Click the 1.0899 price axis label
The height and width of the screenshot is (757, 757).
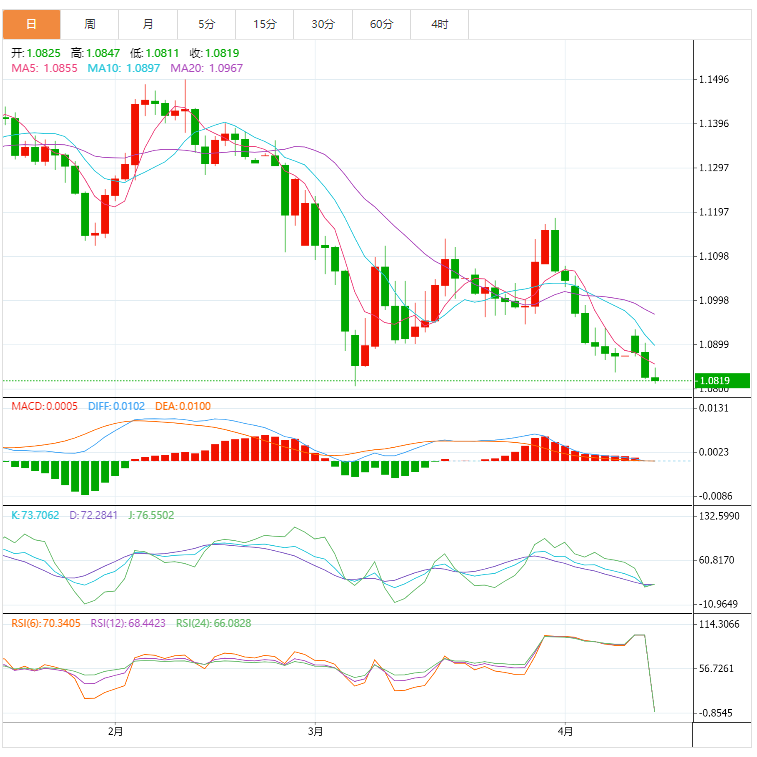(x=714, y=344)
